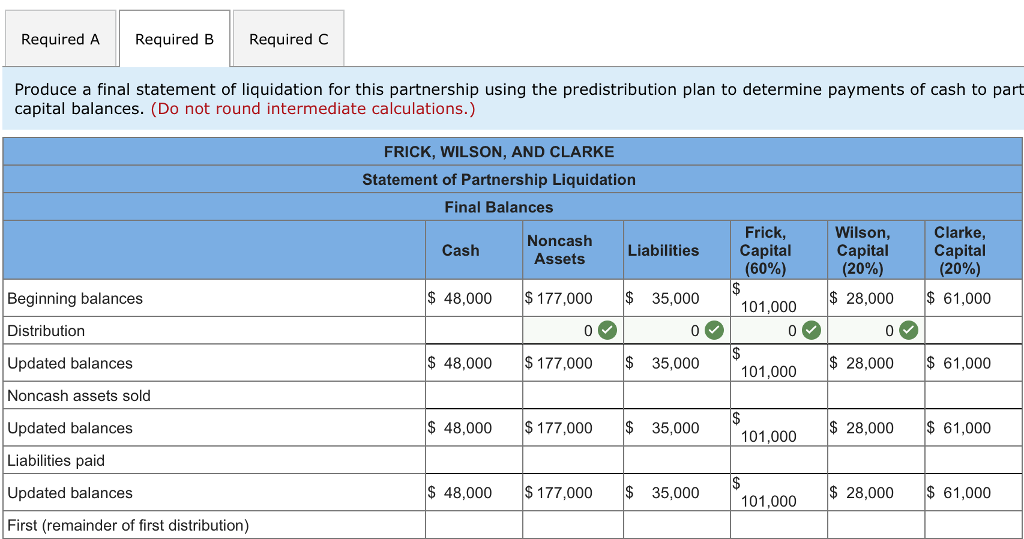Select the Required B tab
Screen dimensions: 1024x539
(174, 39)
